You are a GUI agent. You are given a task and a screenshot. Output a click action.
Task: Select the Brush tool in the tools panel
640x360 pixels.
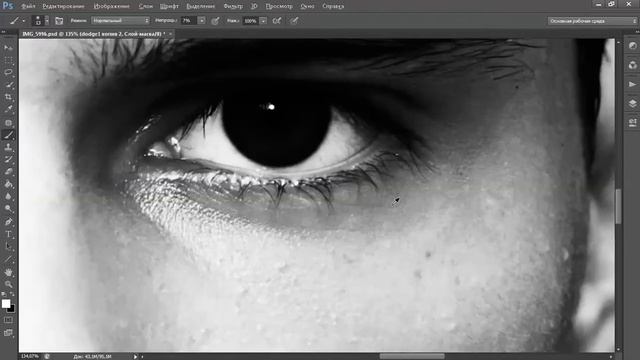pos(8,135)
